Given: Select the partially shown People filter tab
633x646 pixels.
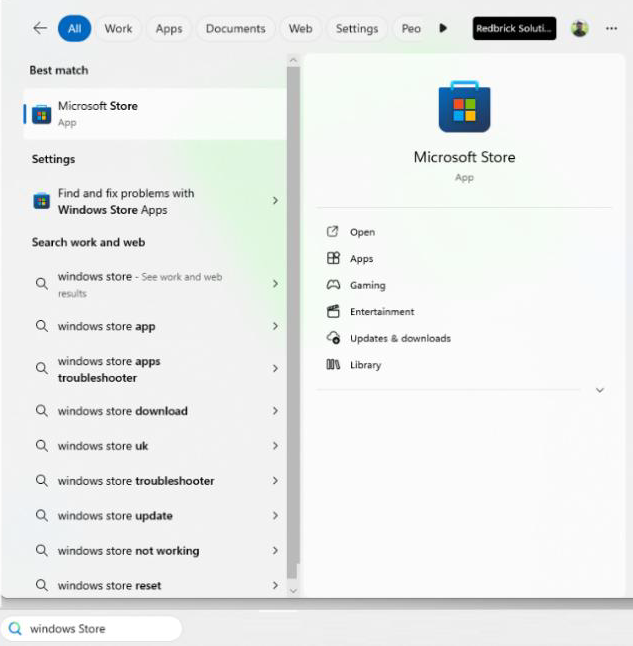Looking at the screenshot, I should pyautogui.click(x=411, y=28).
